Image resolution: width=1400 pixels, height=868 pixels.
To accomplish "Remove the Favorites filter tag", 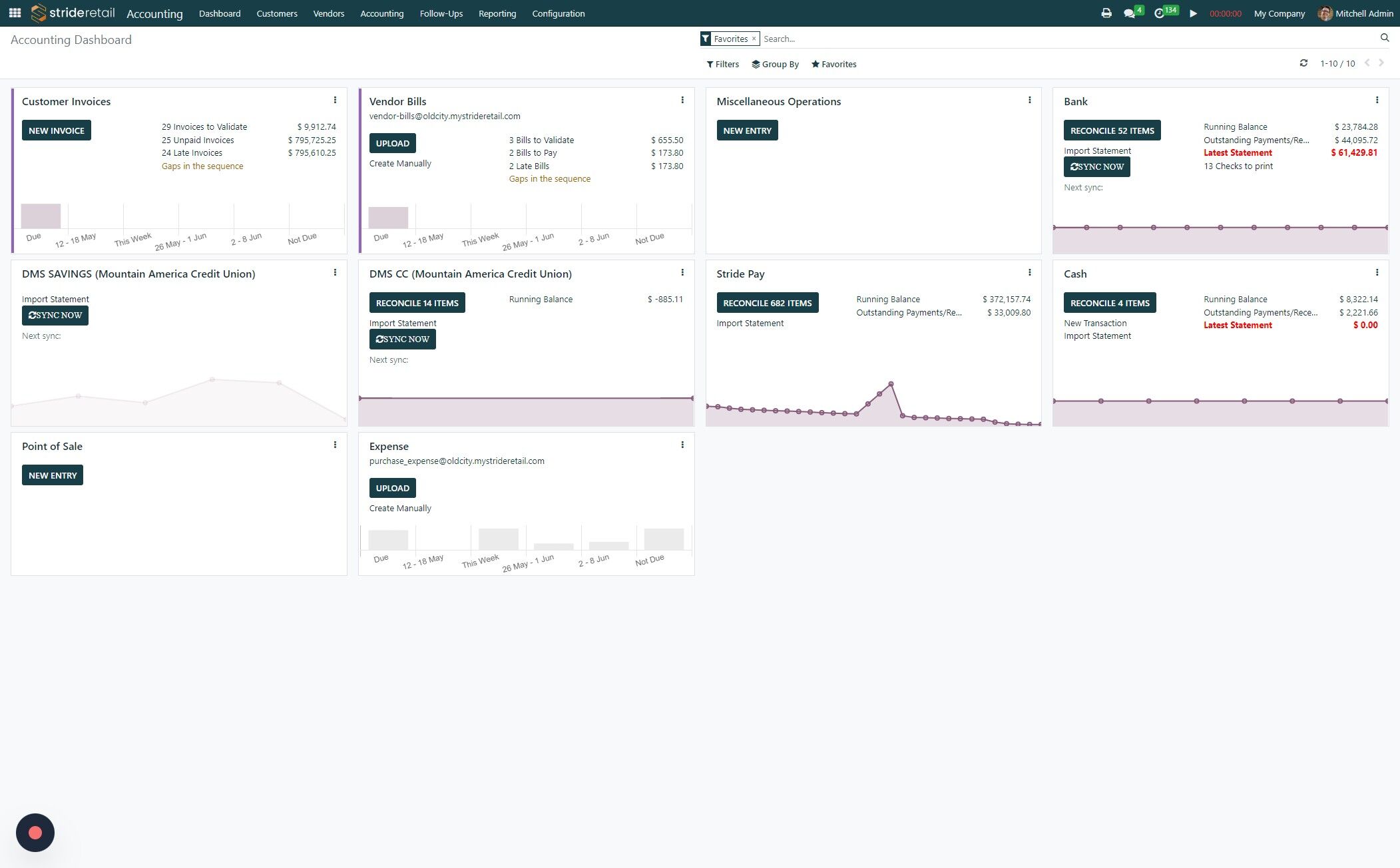I will pyautogui.click(x=754, y=39).
